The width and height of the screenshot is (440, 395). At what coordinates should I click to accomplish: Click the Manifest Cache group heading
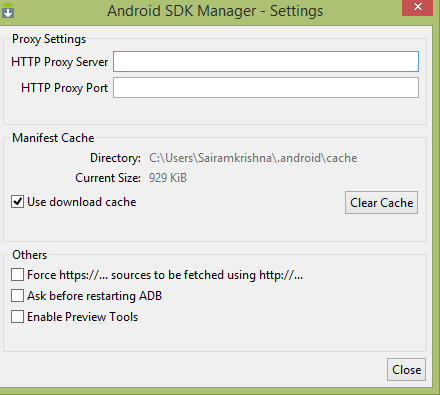click(x=53, y=138)
